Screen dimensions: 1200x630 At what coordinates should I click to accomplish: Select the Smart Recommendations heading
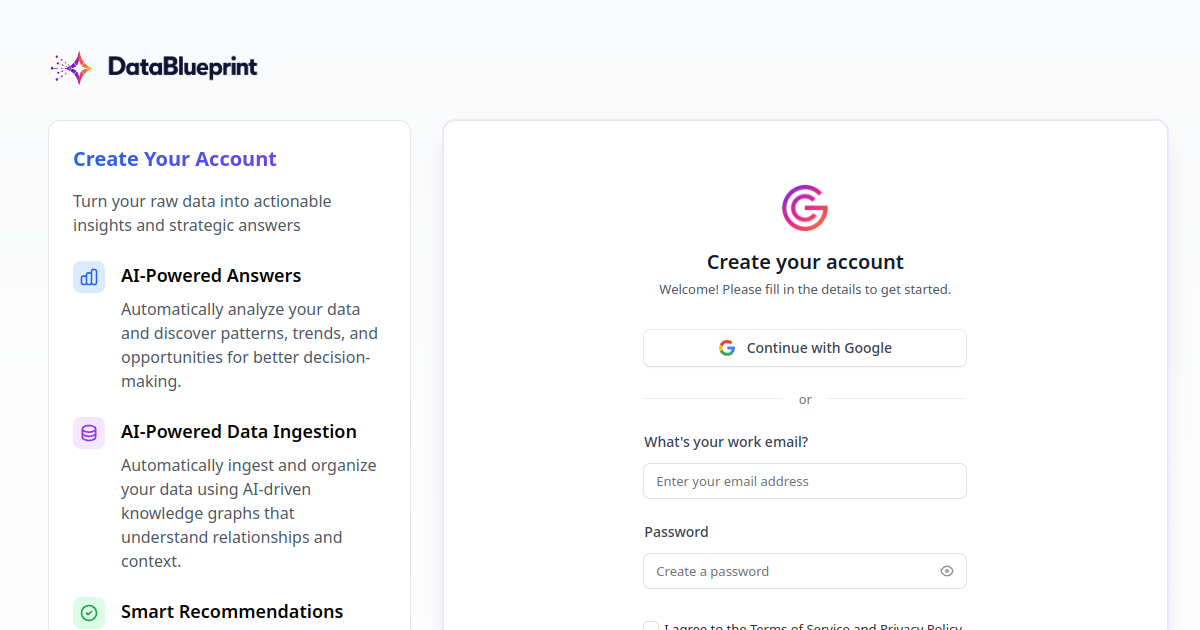pyautogui.click(x=232, y=612)
